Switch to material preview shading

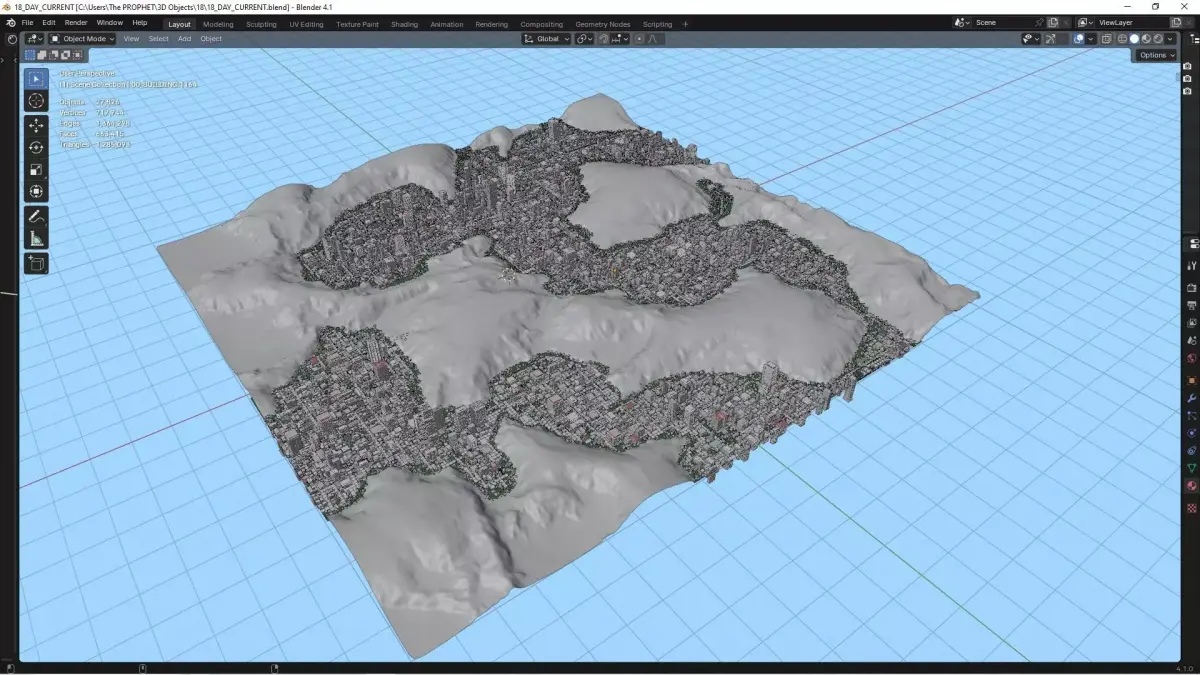click(1146, 39)
